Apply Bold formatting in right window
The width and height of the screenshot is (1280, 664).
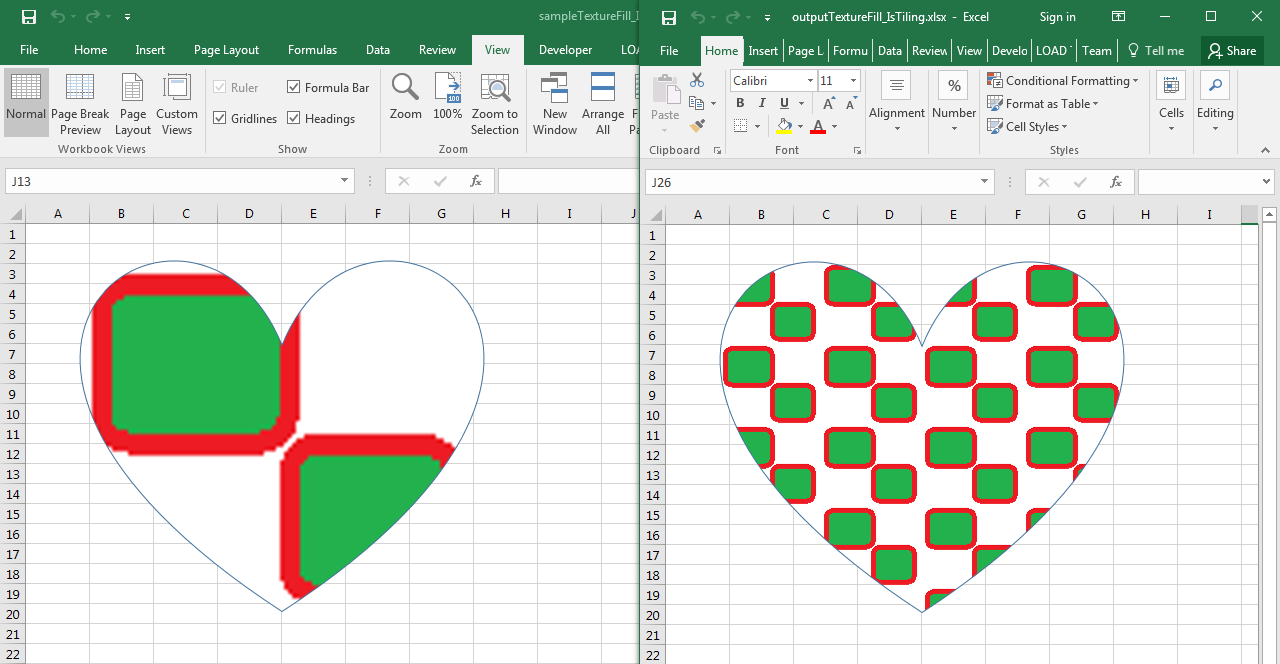click(x=740, y=103)
